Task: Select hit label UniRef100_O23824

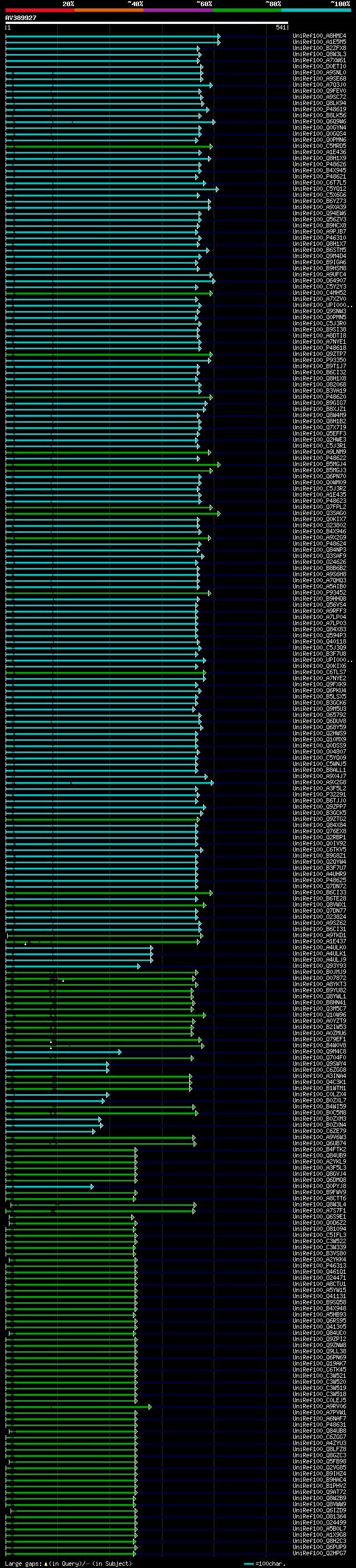Action: (319, 917)
